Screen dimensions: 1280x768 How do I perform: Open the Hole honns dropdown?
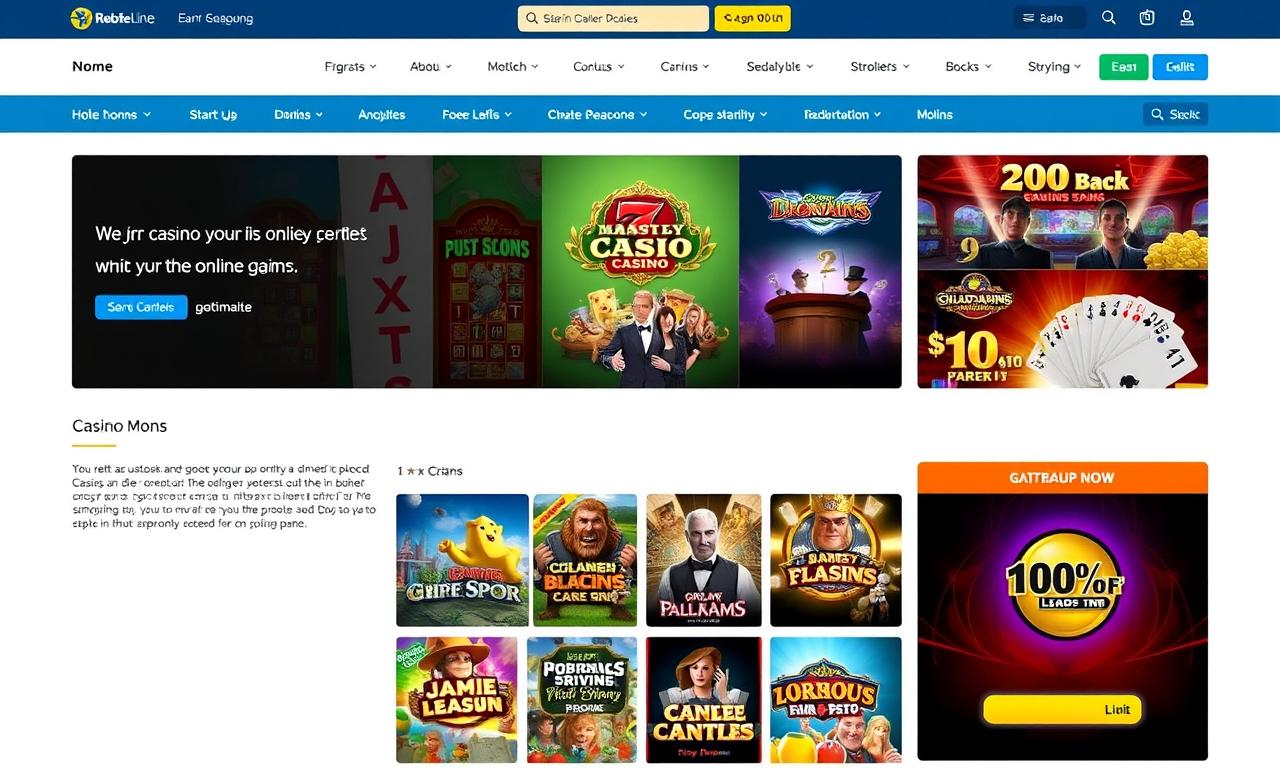point(111,114)
